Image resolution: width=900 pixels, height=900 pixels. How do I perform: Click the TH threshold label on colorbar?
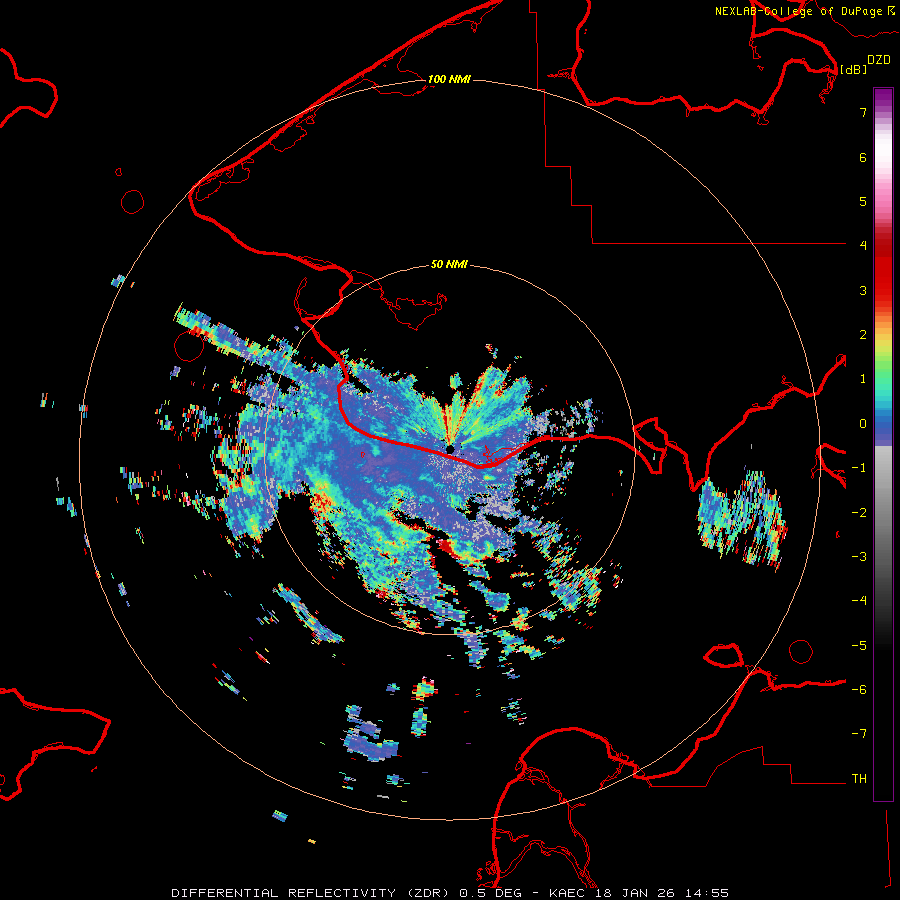(859, 778)
